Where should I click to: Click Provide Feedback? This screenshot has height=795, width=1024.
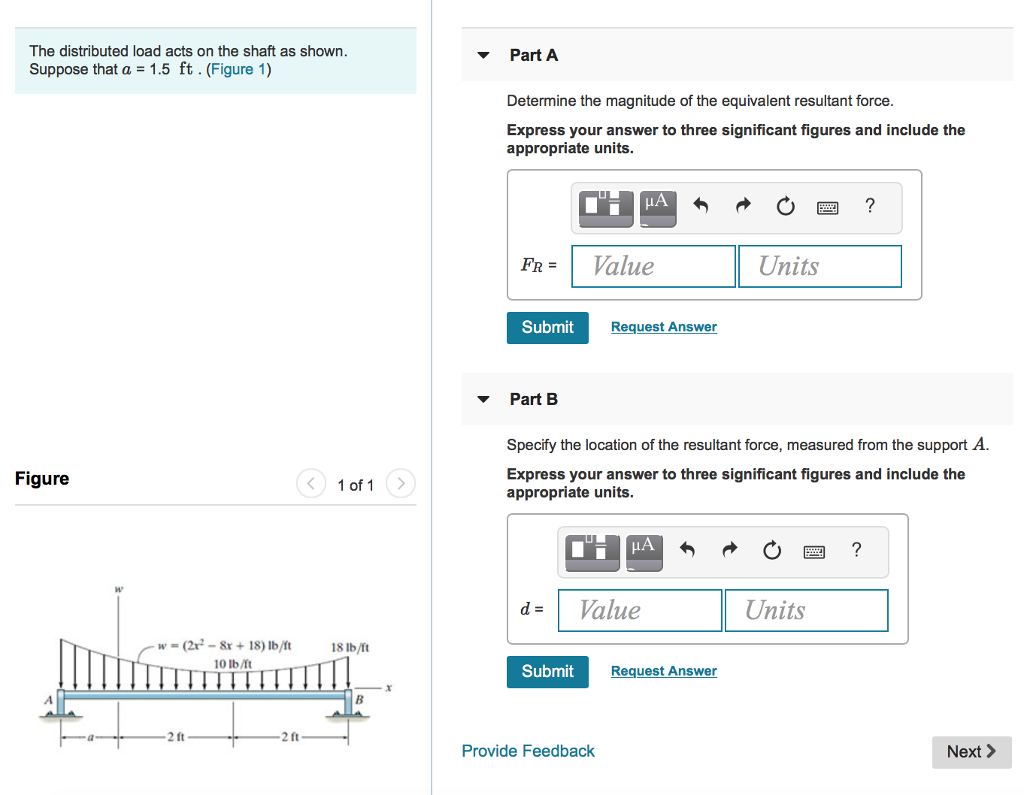click(x=527, y=750)
